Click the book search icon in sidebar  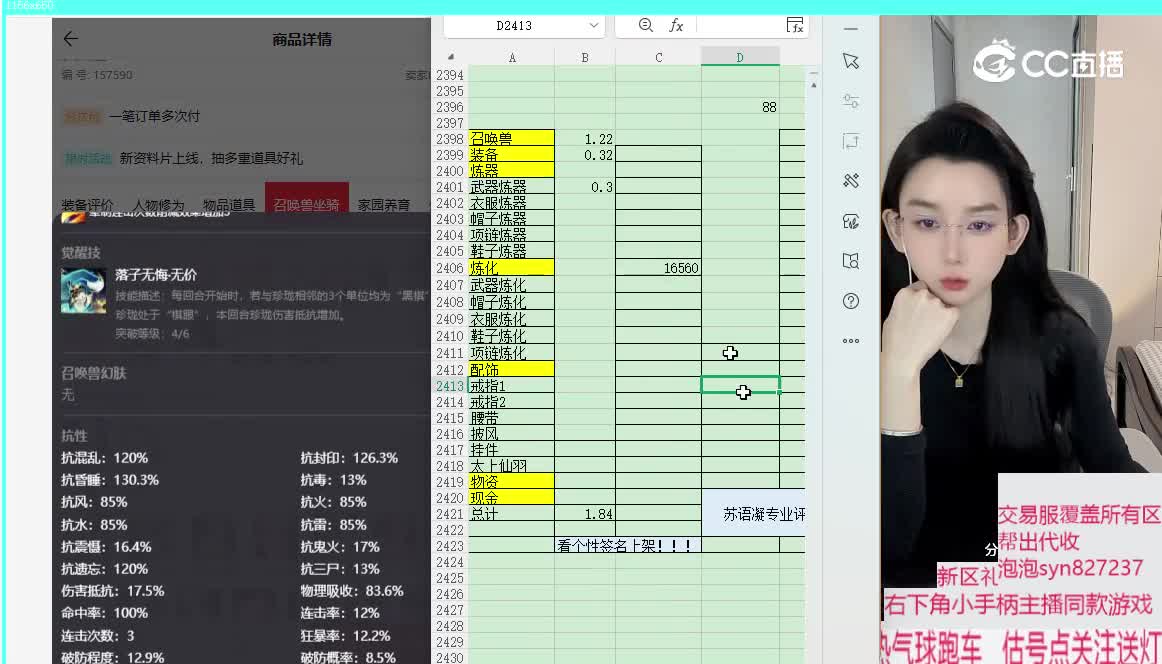(x=851, y=261)
